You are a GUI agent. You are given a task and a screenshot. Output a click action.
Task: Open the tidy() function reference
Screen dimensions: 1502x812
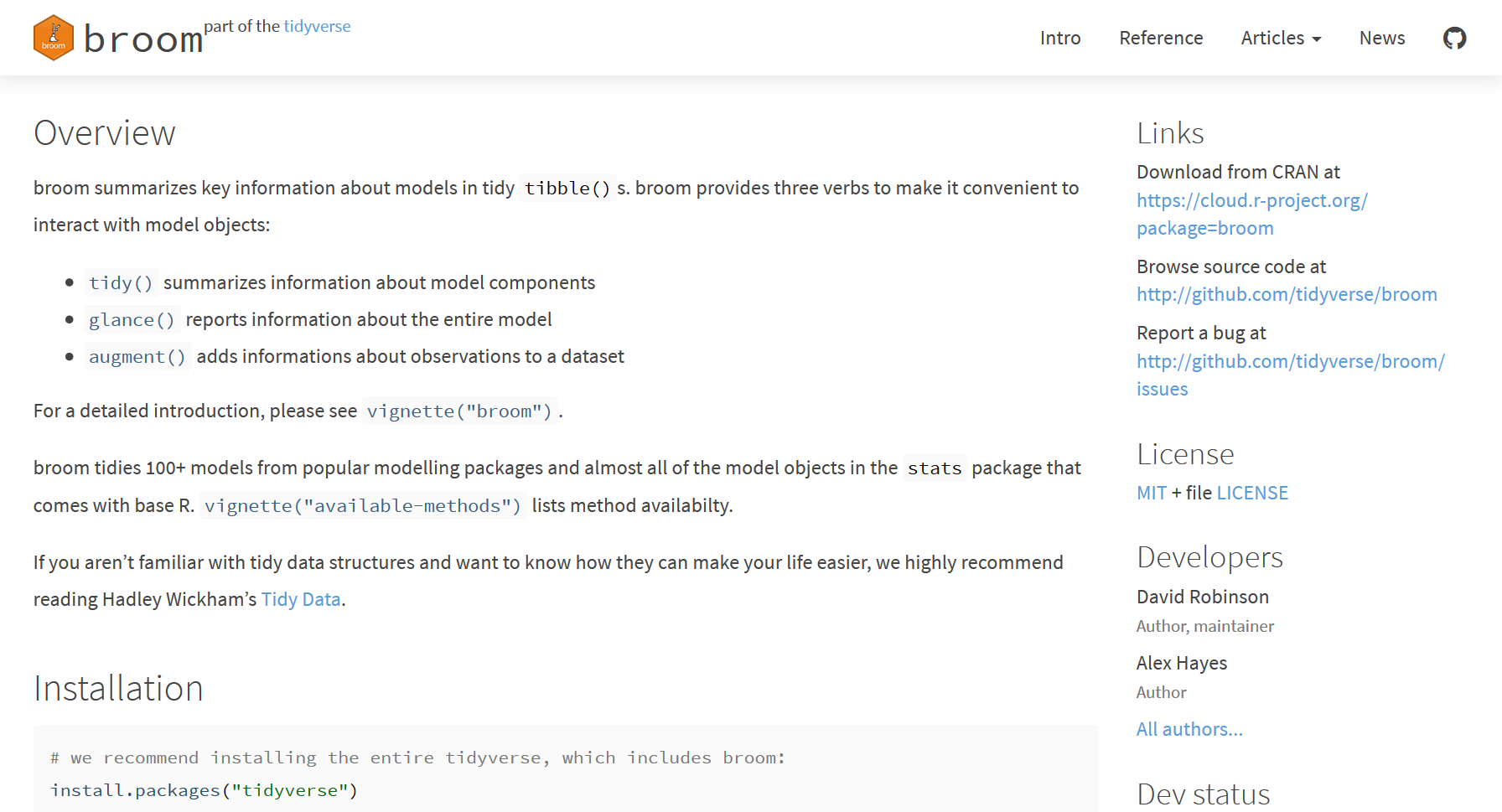point(121,283)
